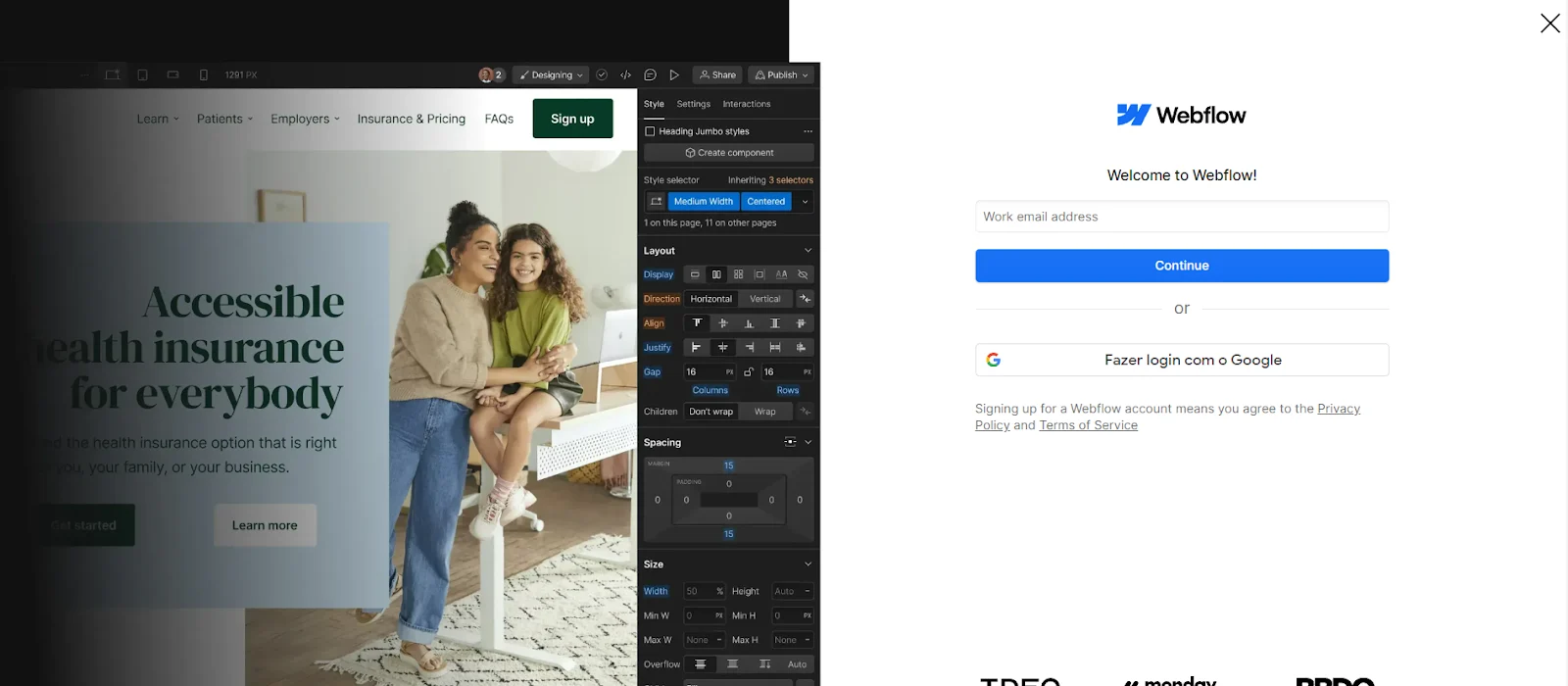Set display to inline-block icon
The image size is (1568, 686).
759,274
